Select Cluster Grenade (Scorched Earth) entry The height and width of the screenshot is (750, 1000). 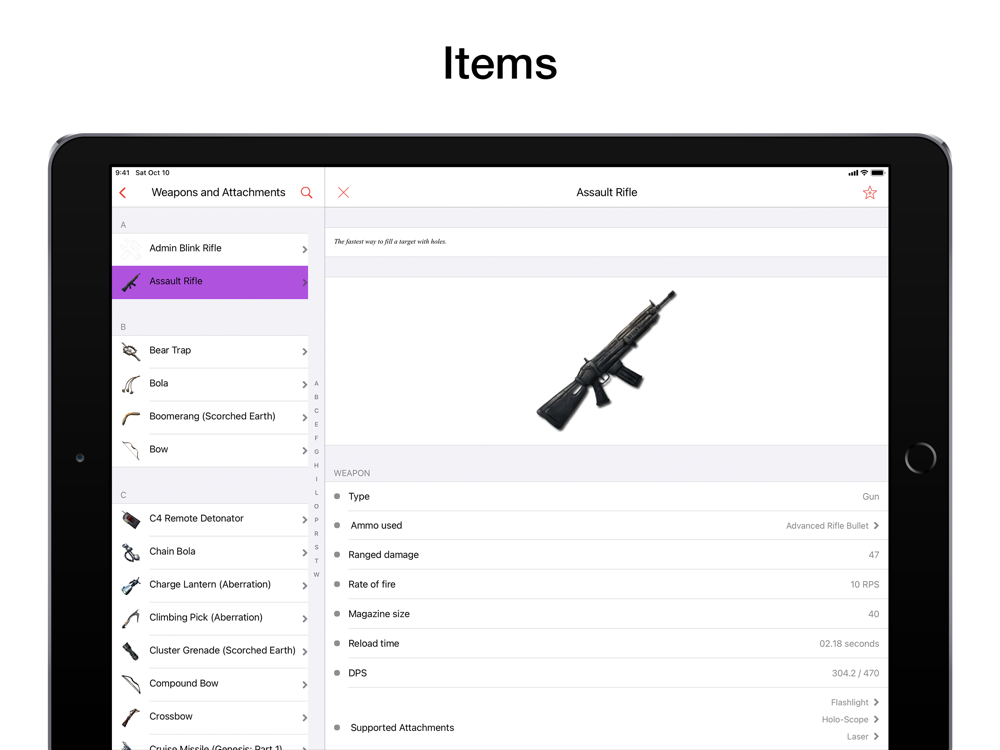210,651
